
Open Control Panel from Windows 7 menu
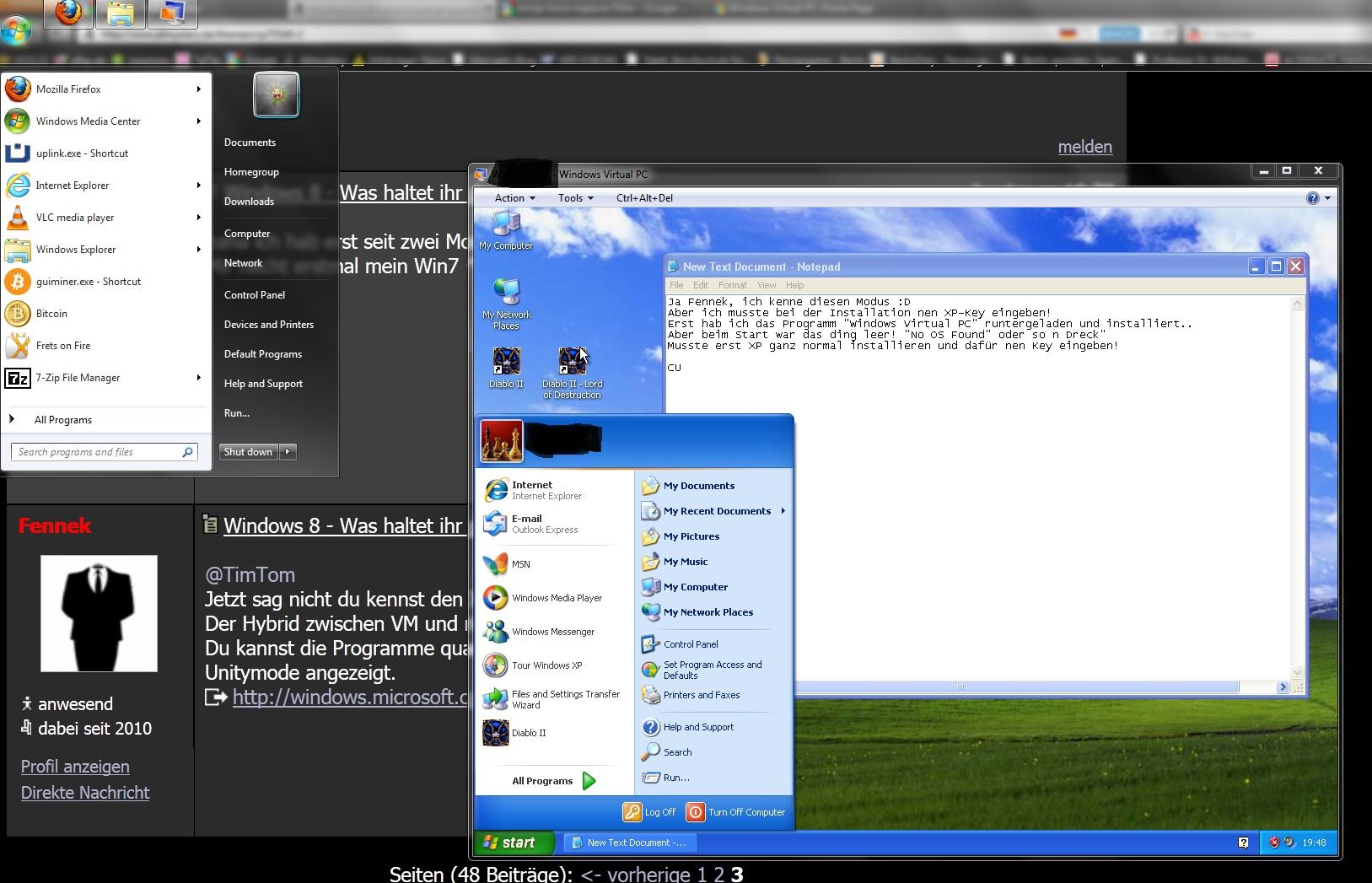coord(254,295)
